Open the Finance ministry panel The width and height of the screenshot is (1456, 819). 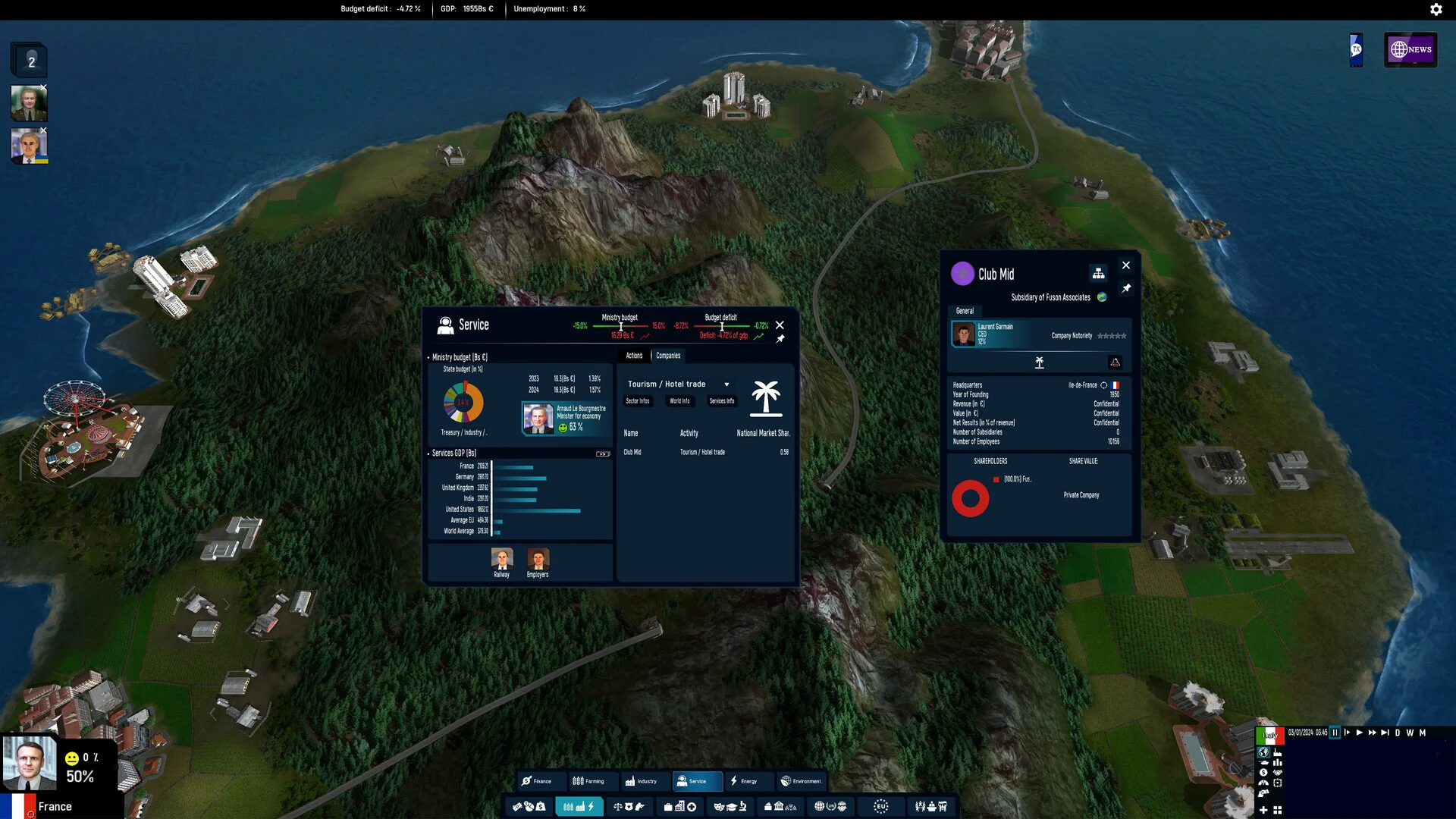(540, 781)
